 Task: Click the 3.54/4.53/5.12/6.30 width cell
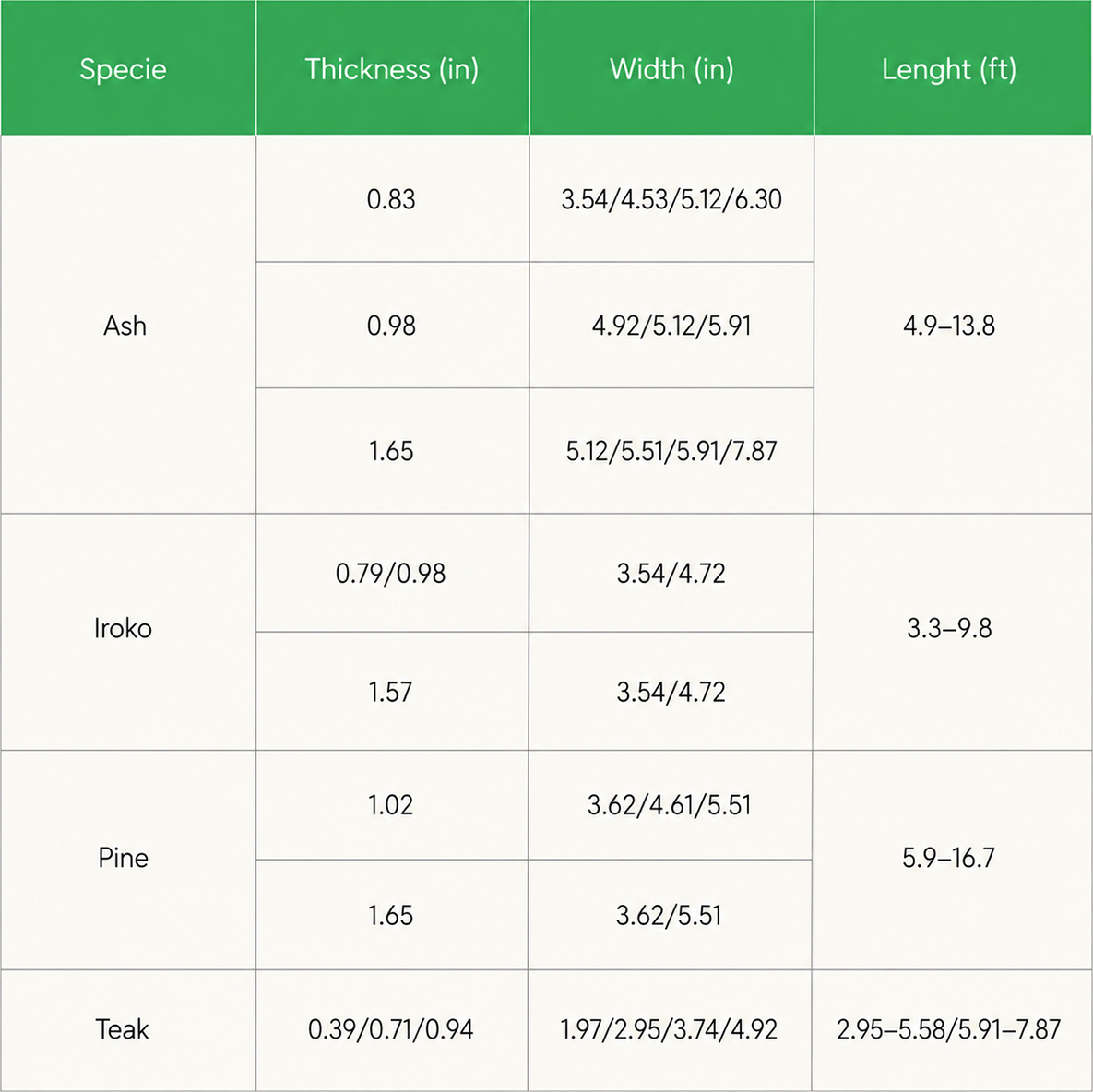[671, 198]
